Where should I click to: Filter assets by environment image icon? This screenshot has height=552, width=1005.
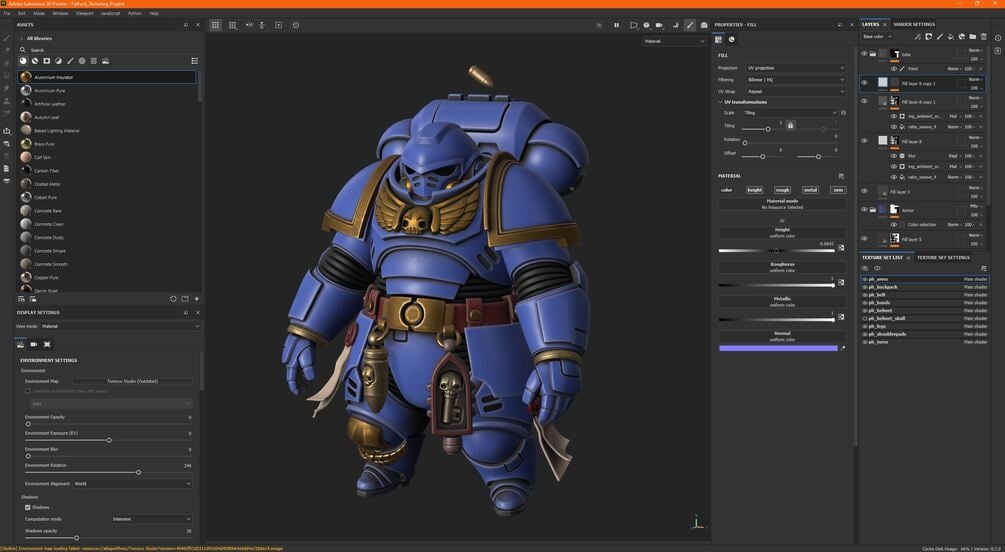[x=105, y=61]
